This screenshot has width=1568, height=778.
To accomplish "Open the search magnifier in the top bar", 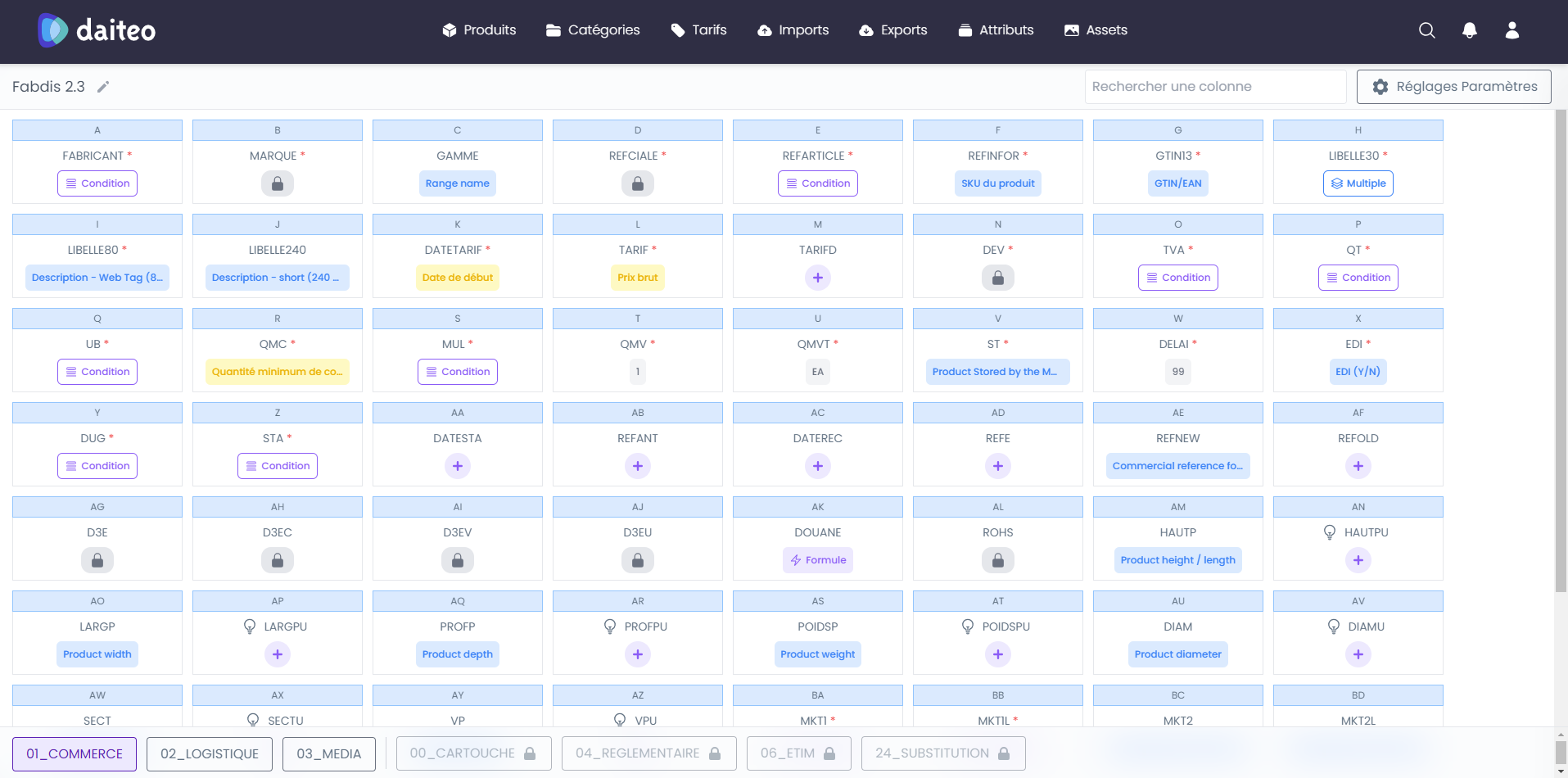I will [x=1426, y=30].
